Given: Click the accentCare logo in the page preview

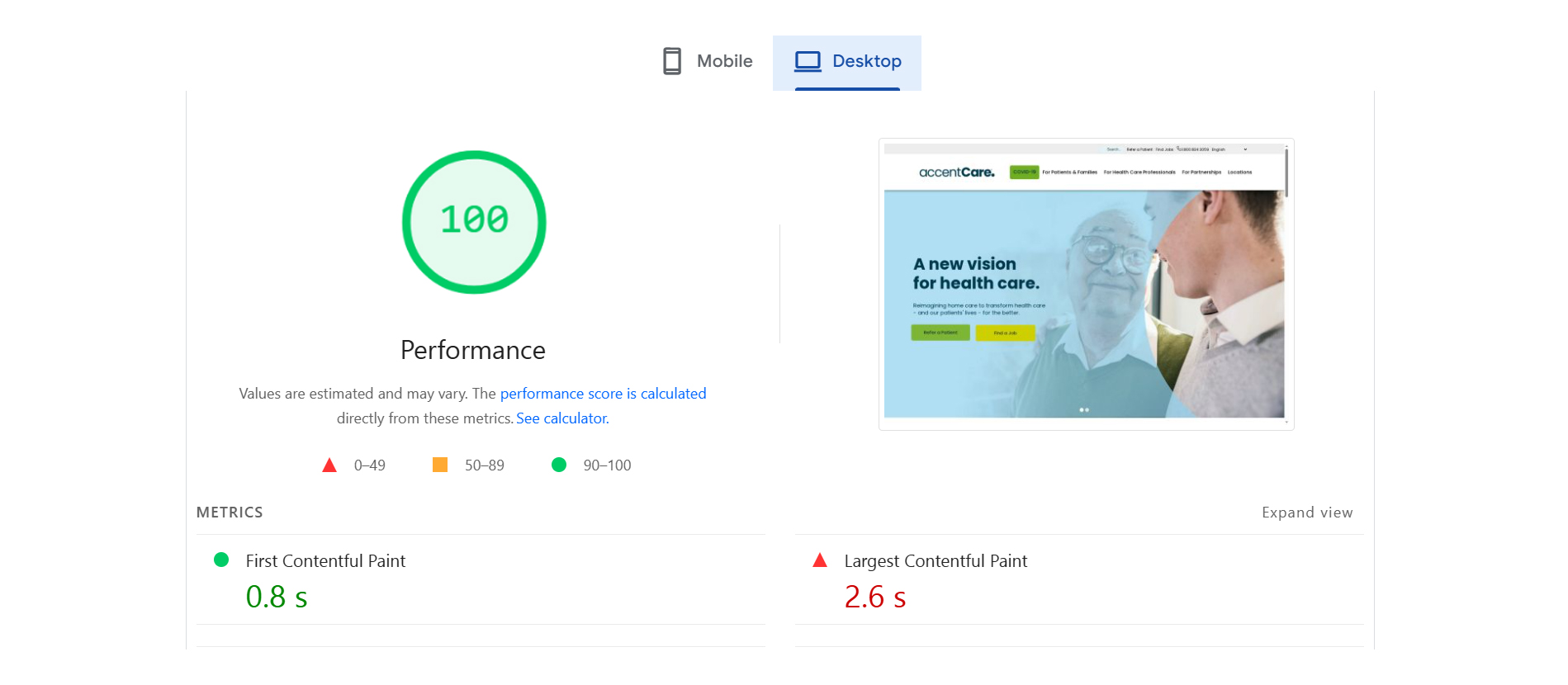Looking at the screenshot, I should [x=956, y=172].
